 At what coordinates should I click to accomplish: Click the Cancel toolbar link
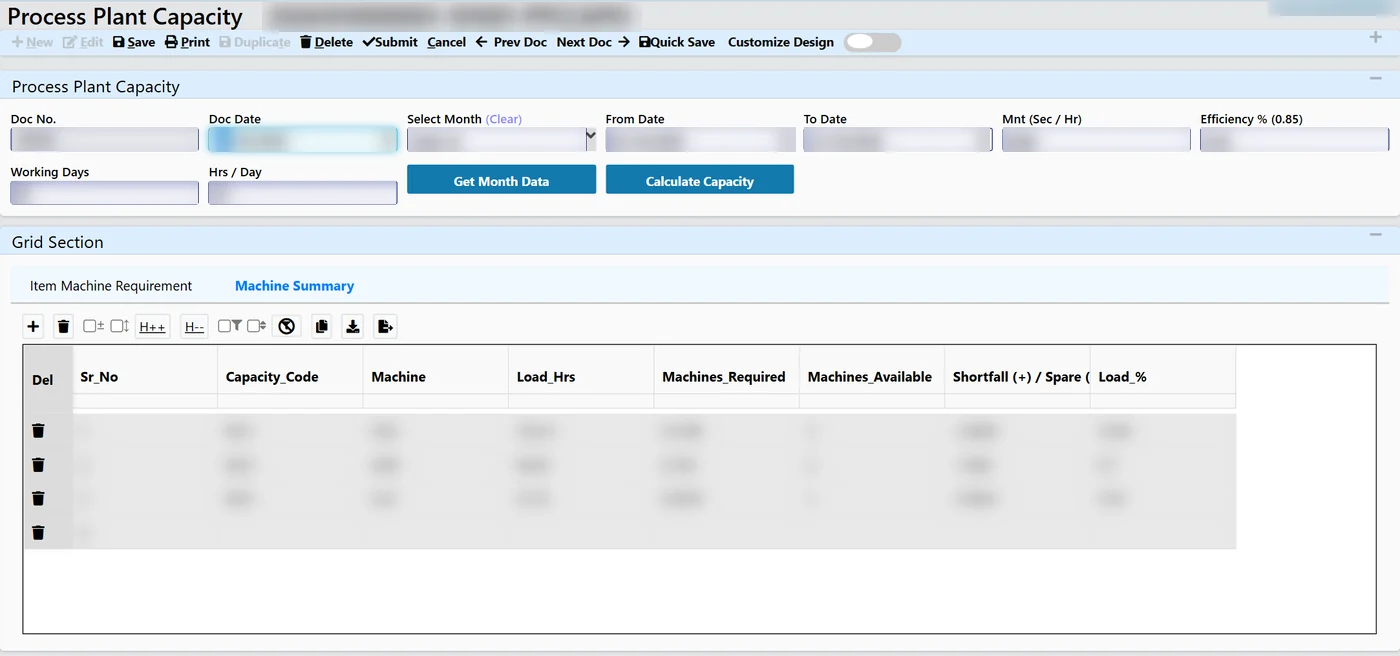[446, 42]
